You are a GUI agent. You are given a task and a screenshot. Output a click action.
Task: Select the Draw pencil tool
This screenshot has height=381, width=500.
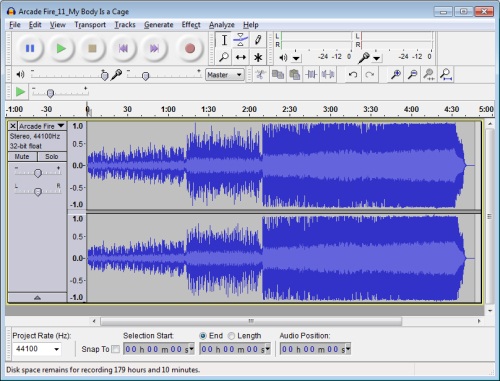click(x=258, y=40)
